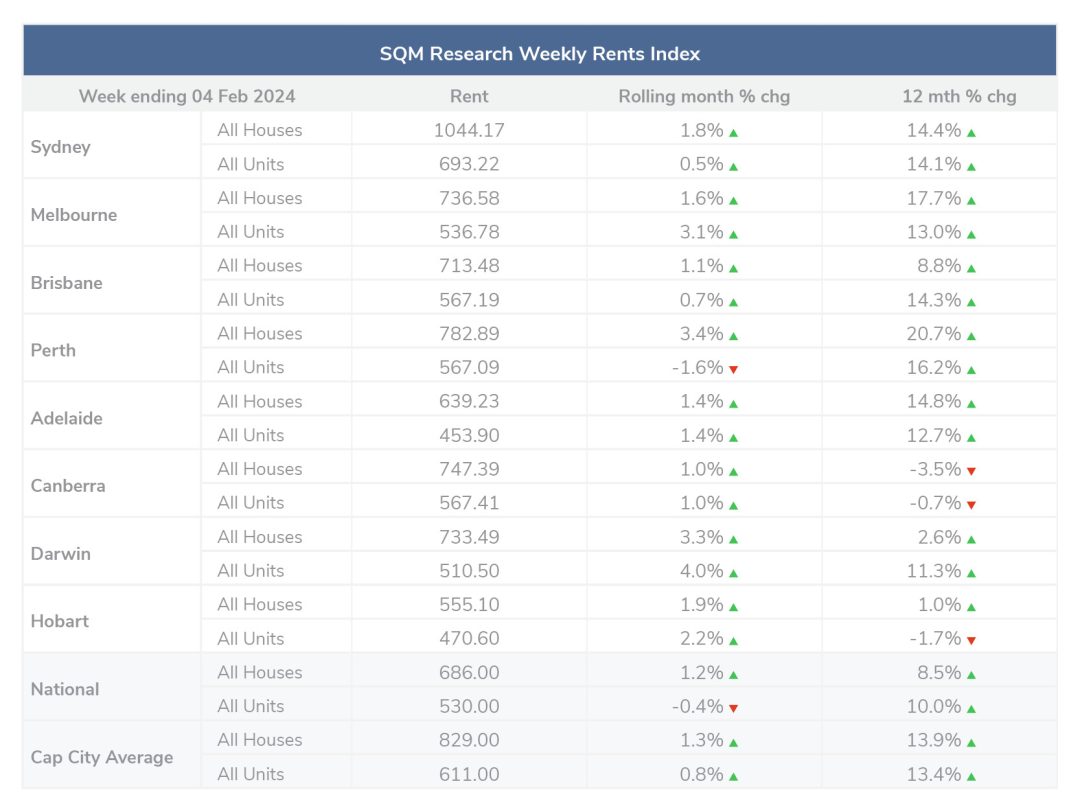Click the green up arrow beside 3.1%

point(734,234)
